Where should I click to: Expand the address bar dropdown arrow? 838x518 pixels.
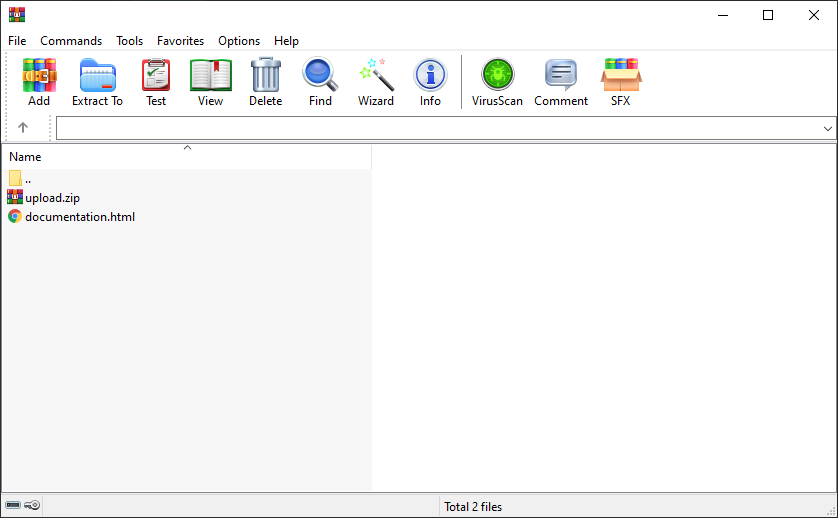coord(827,129)
